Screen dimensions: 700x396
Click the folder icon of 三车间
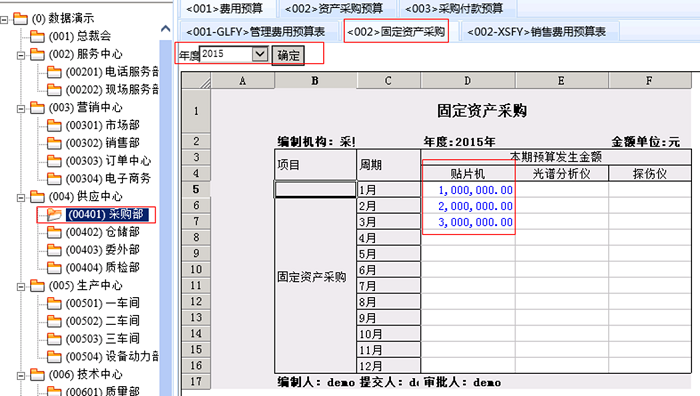(x=54, y=339)
